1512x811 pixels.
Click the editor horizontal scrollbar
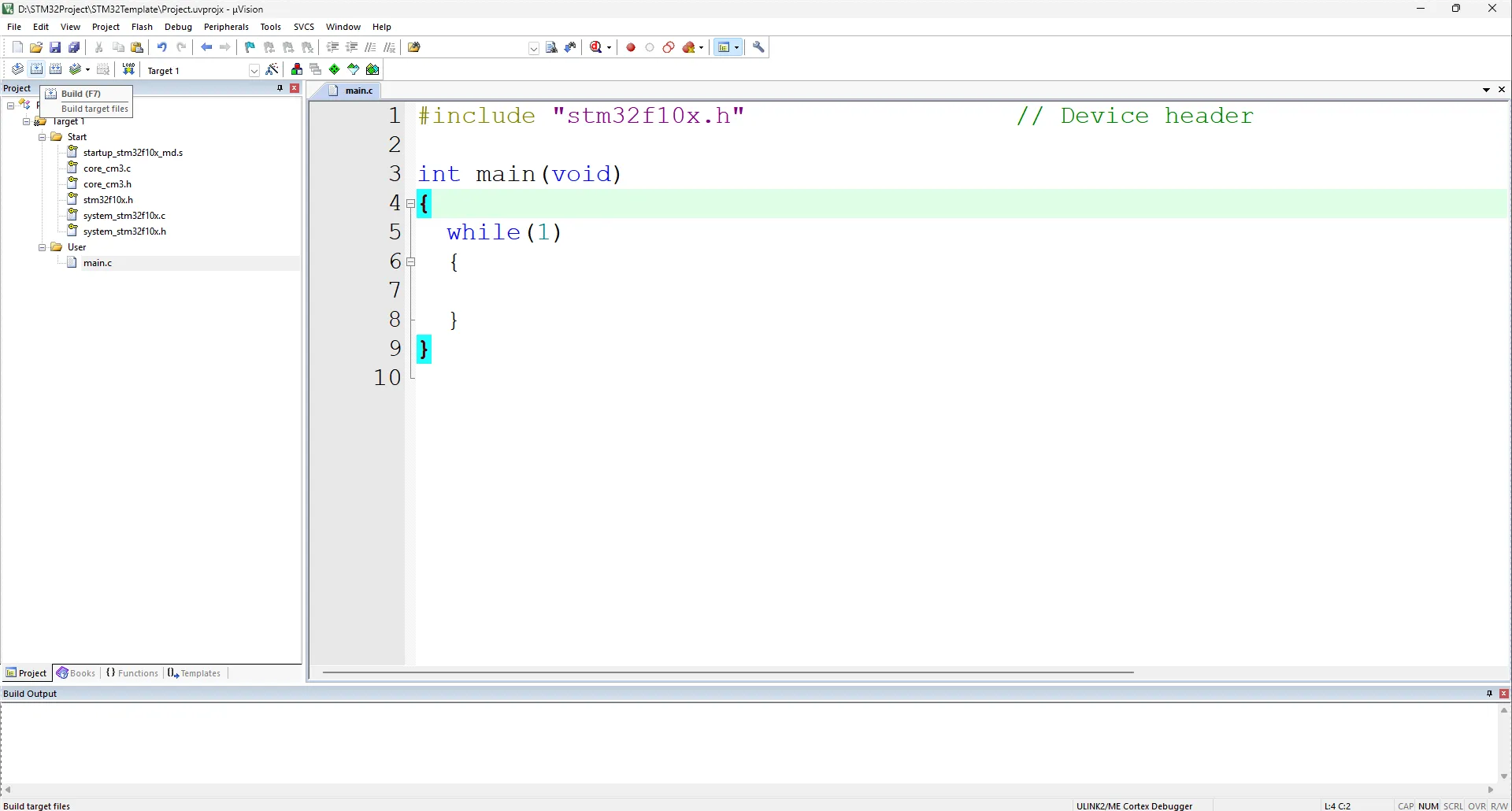tap(728, 672)
